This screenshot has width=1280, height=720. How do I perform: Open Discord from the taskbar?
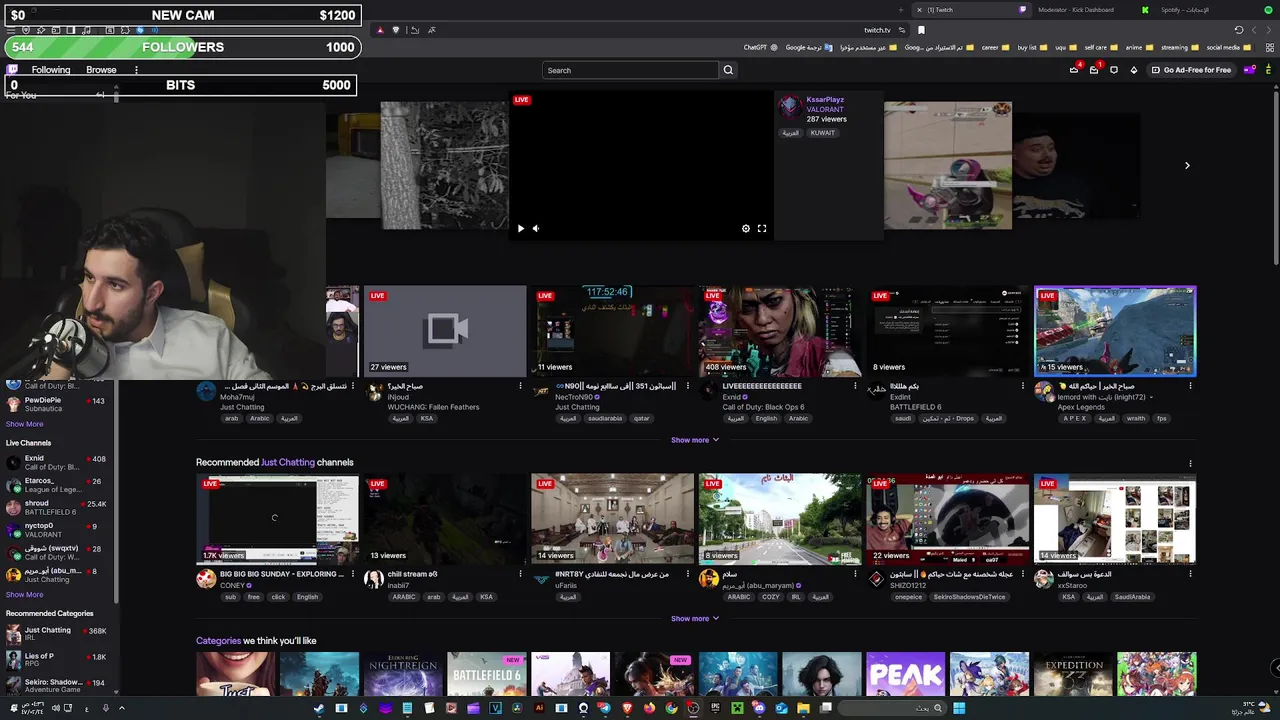point(758,708)
